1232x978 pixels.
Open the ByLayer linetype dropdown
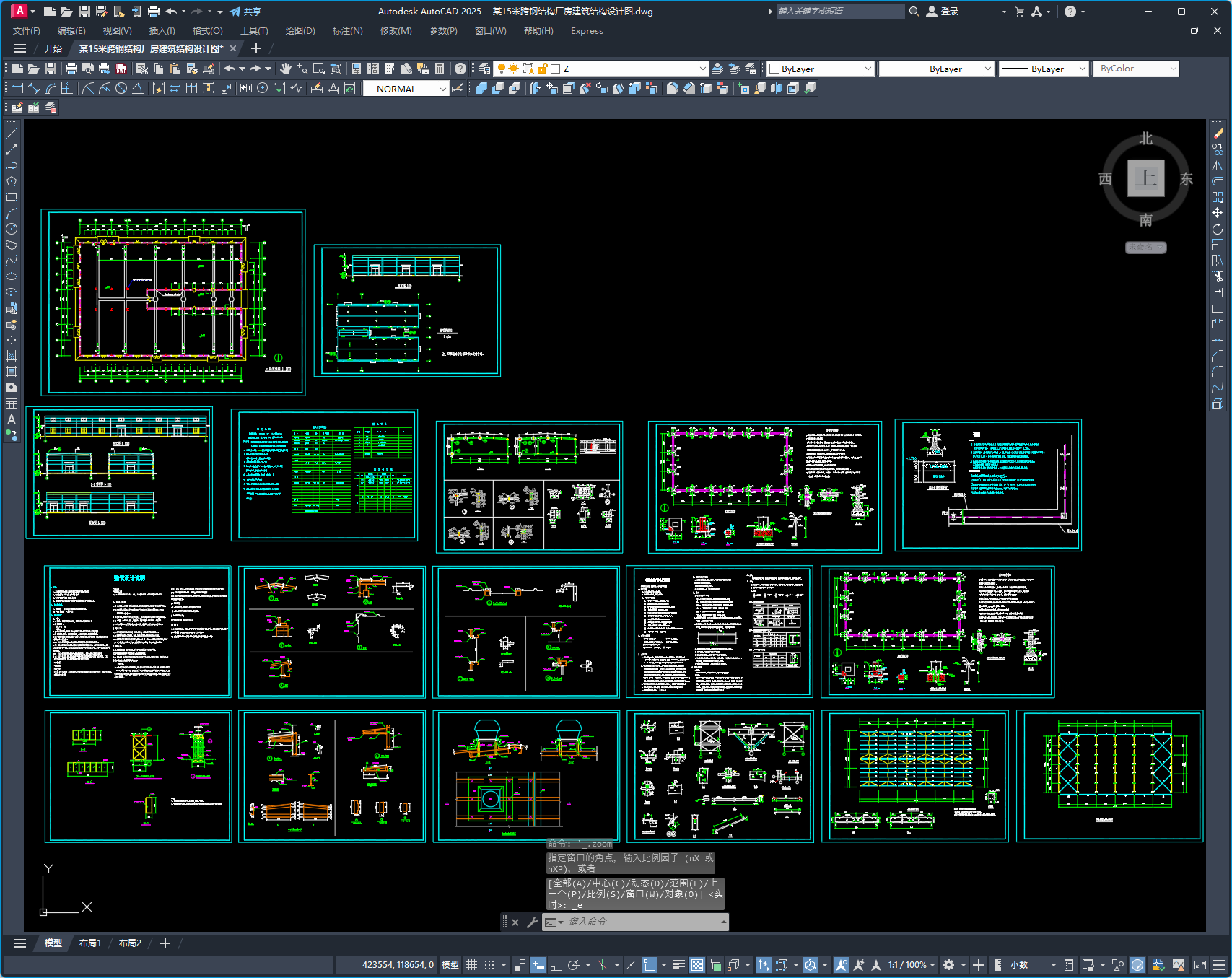coord(988,69)
